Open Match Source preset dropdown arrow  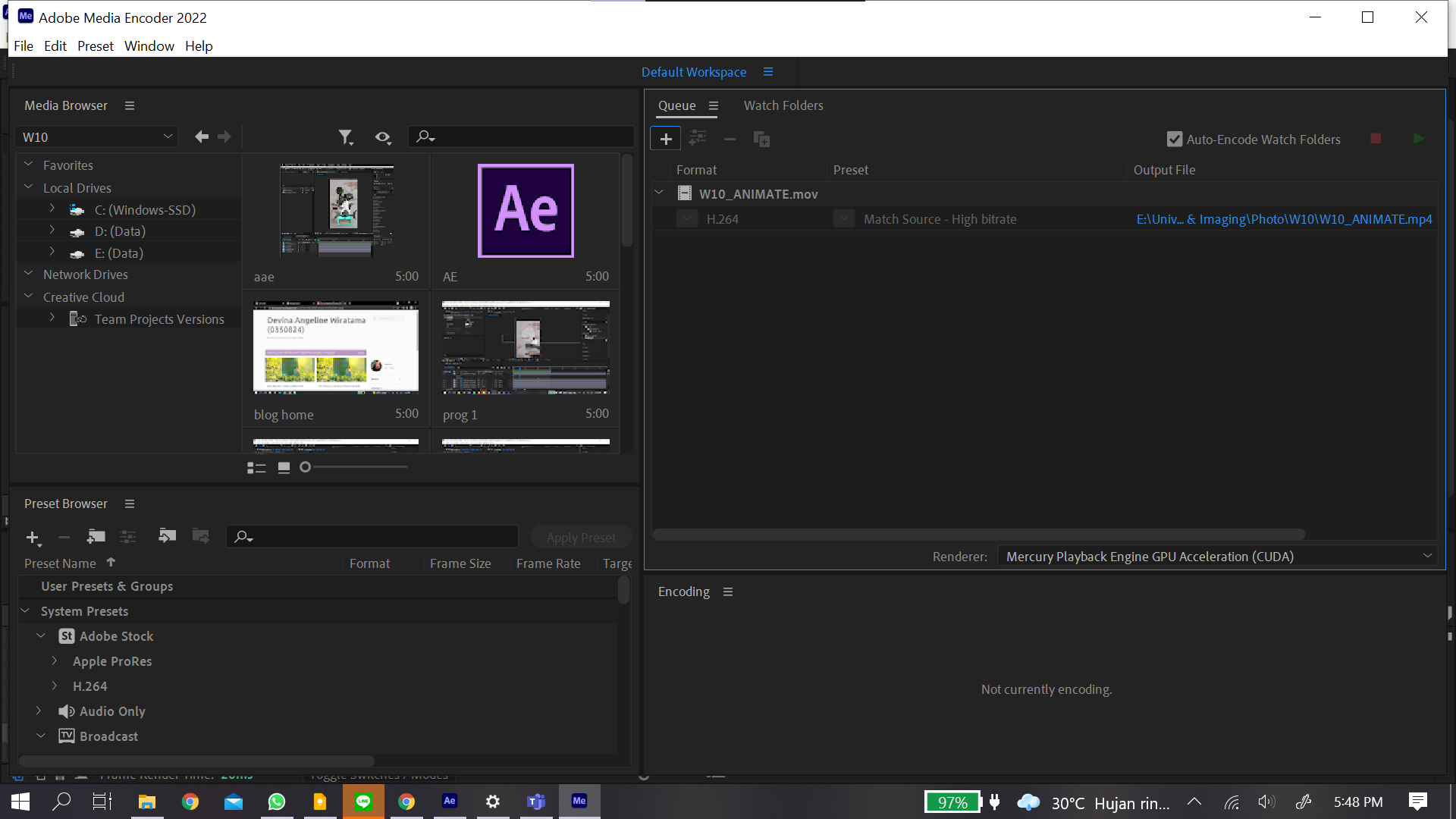[844, 219]
